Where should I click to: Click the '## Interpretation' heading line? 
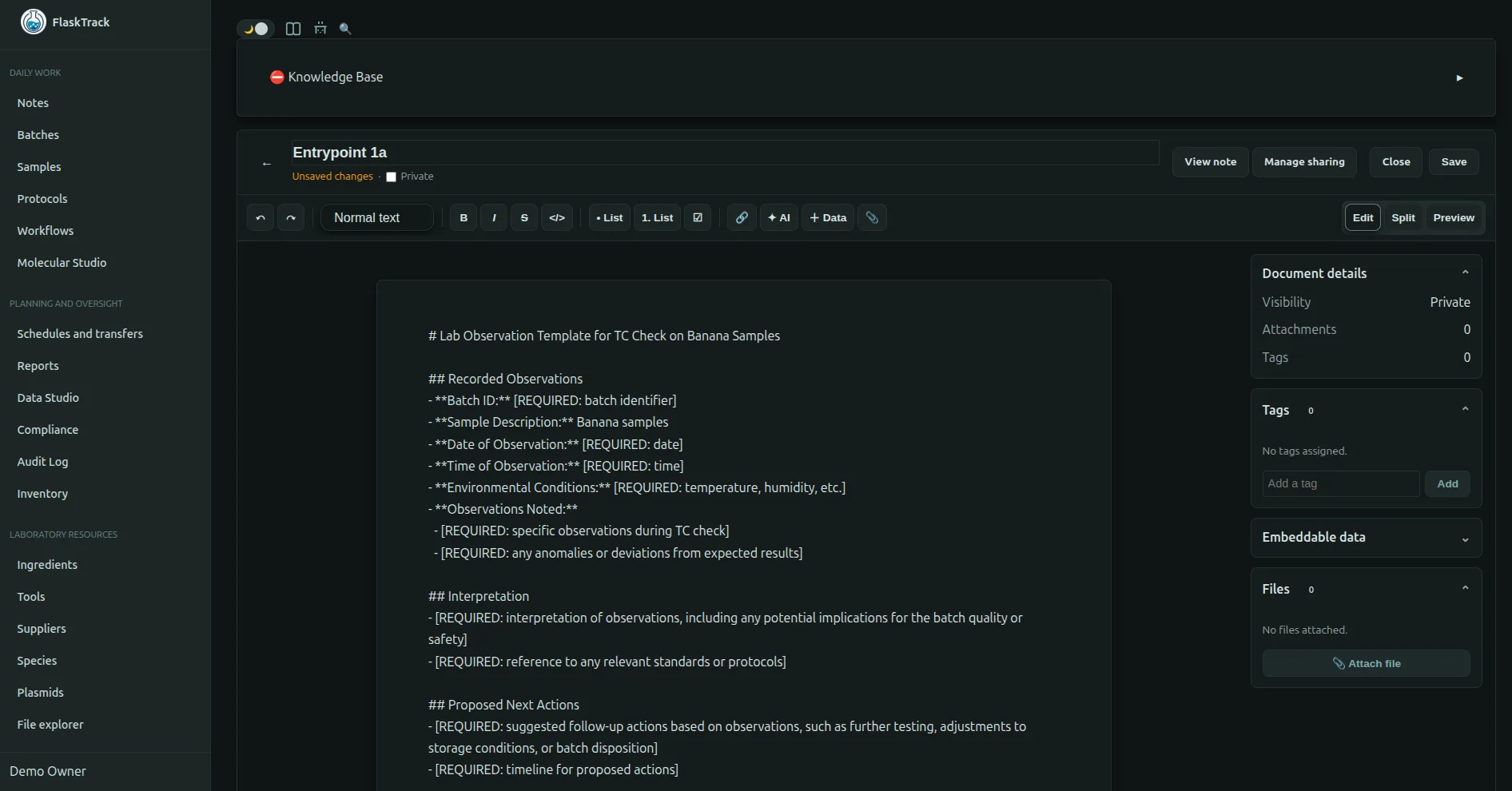pos(479,596)
